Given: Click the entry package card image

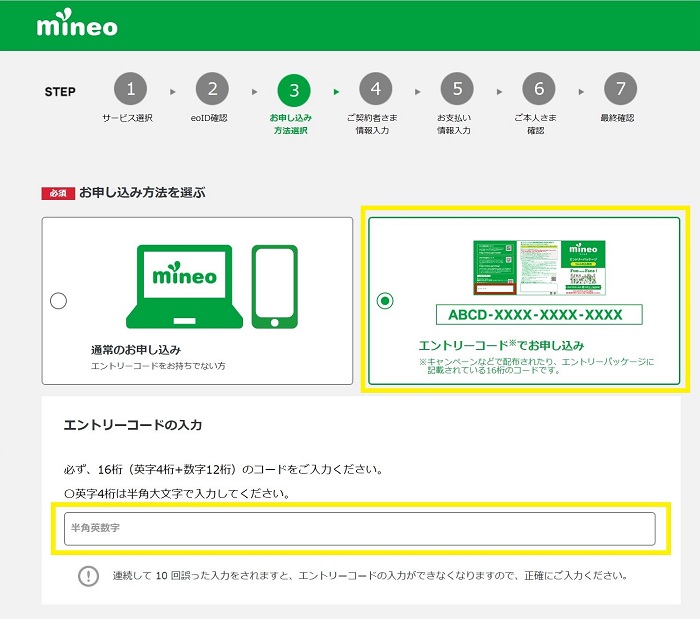Looking at the screenshot, I should [x=539, y=268].
